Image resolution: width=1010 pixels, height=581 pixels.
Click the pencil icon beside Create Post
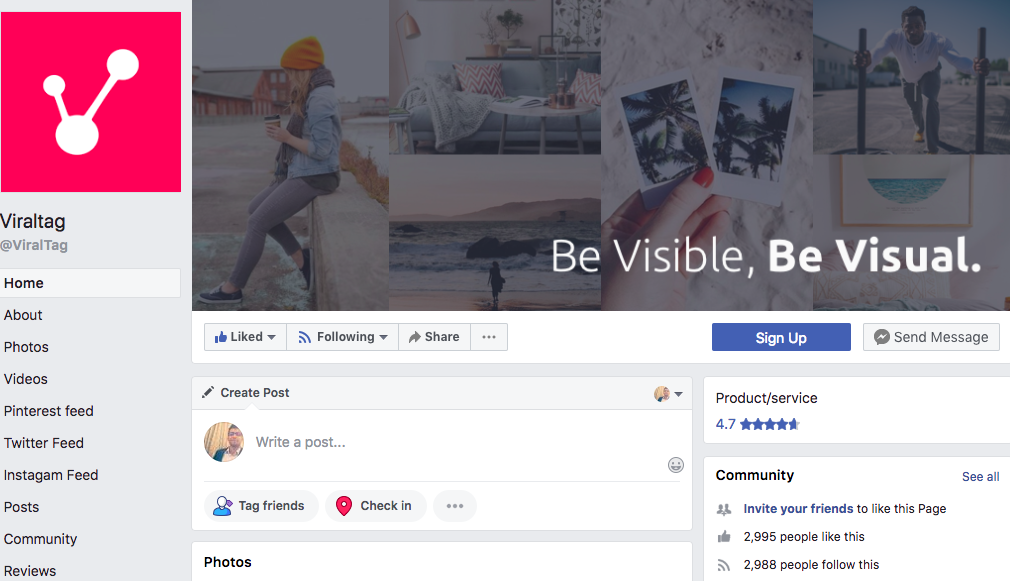click(x=208, y=393)
